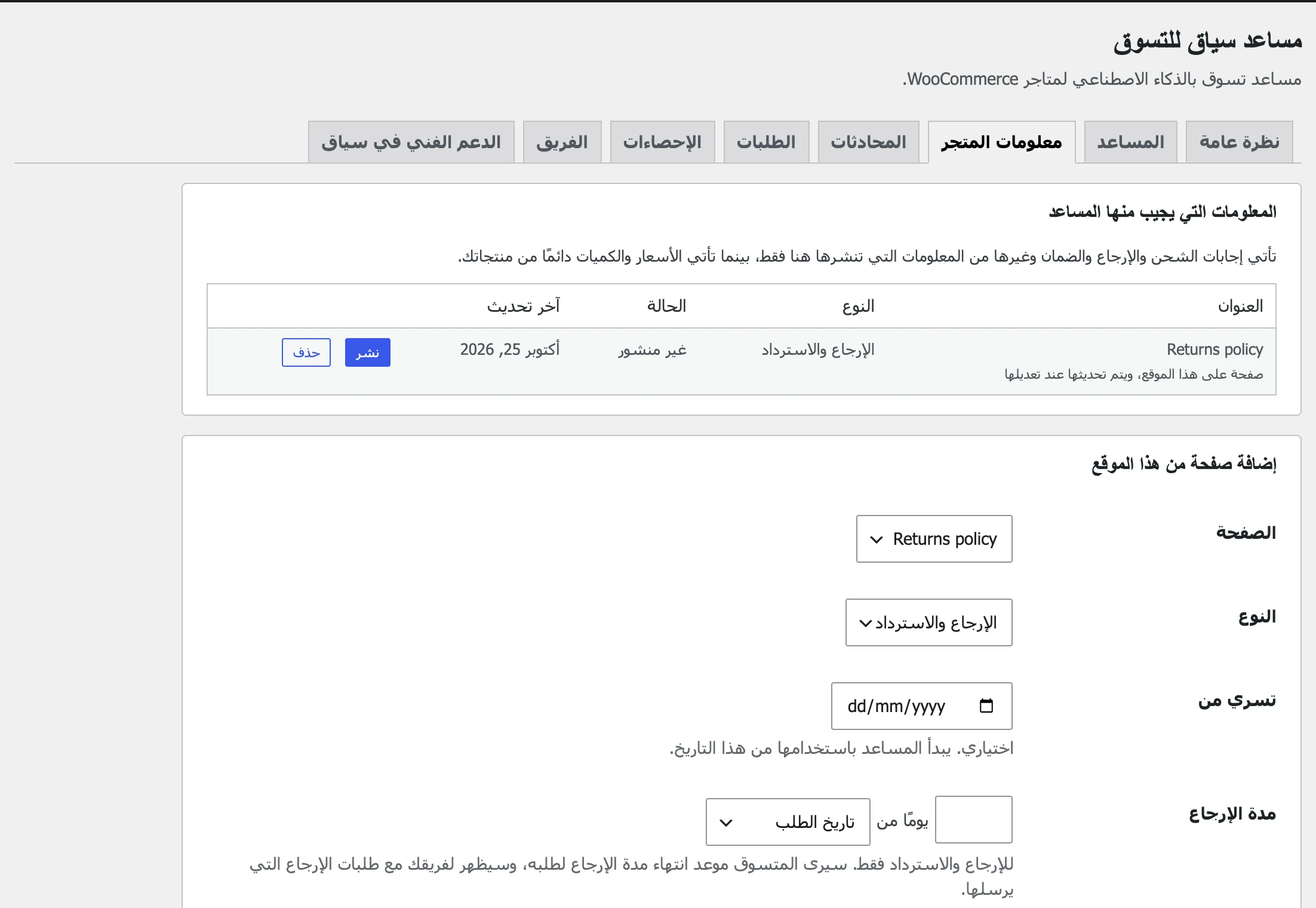The image size is (1316, 908).
Task: Click the العنوان column header
Action: pos(1240,306)
